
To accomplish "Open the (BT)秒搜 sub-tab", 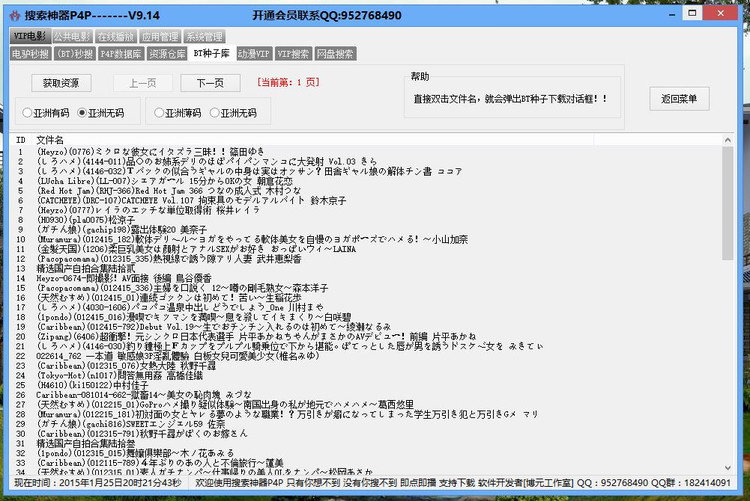I will tap(75, 54).
